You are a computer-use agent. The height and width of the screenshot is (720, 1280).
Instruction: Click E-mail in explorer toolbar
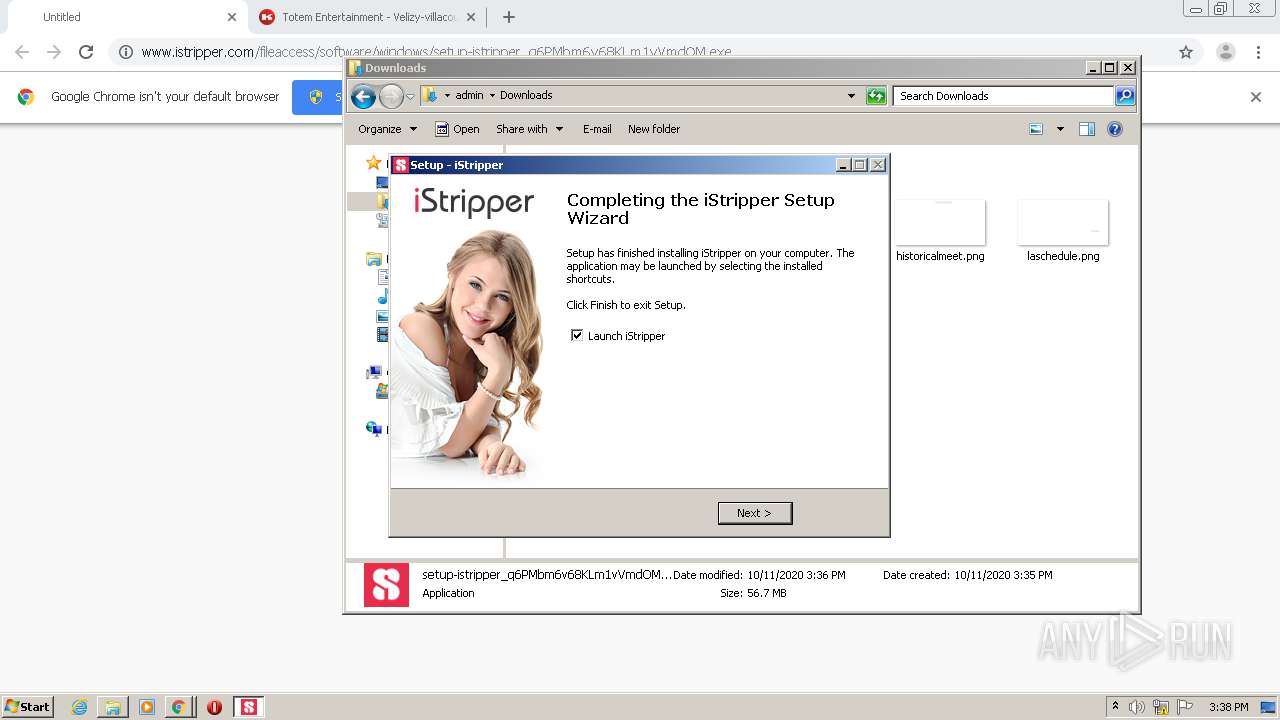(597, 129)
